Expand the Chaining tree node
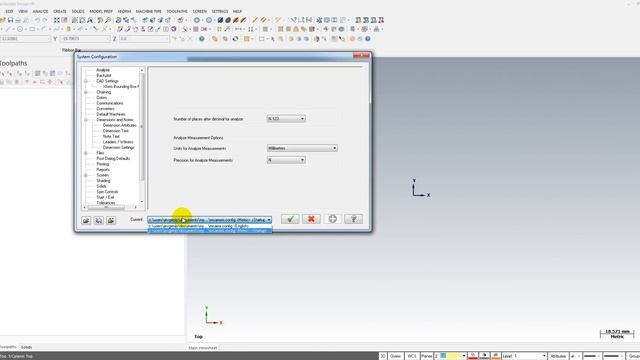The height and width of the screenshot is (360, 640). (x=86, y=92)
